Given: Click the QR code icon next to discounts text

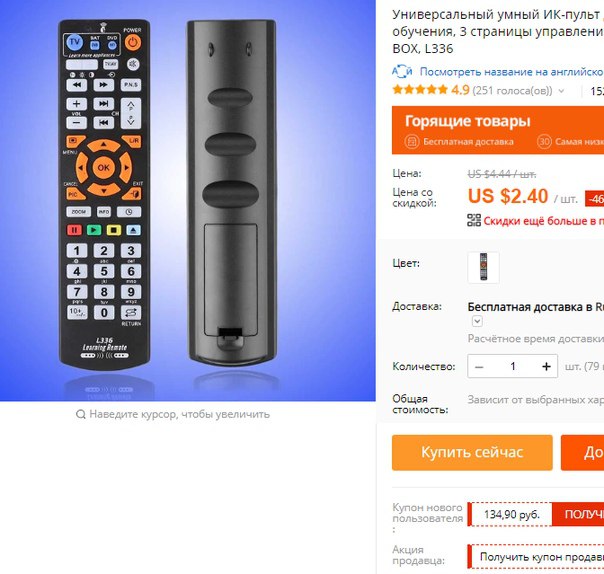Looking at the screenshot, I should tap(474, 220).
